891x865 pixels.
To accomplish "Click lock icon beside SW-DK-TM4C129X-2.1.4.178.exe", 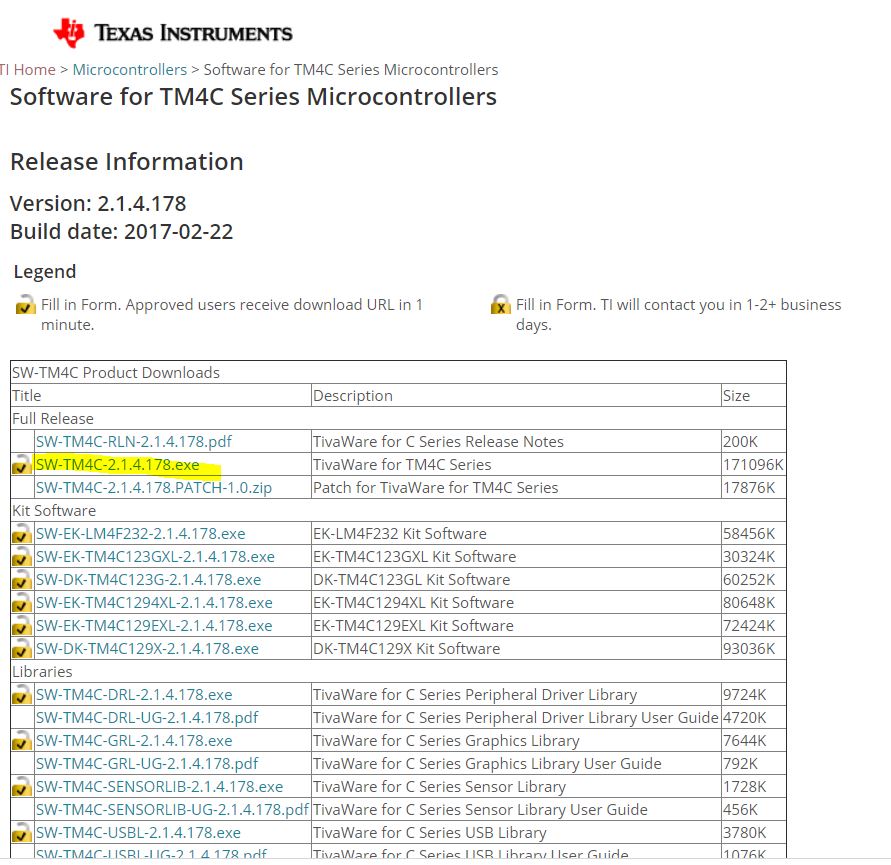I will pos(22,648).
